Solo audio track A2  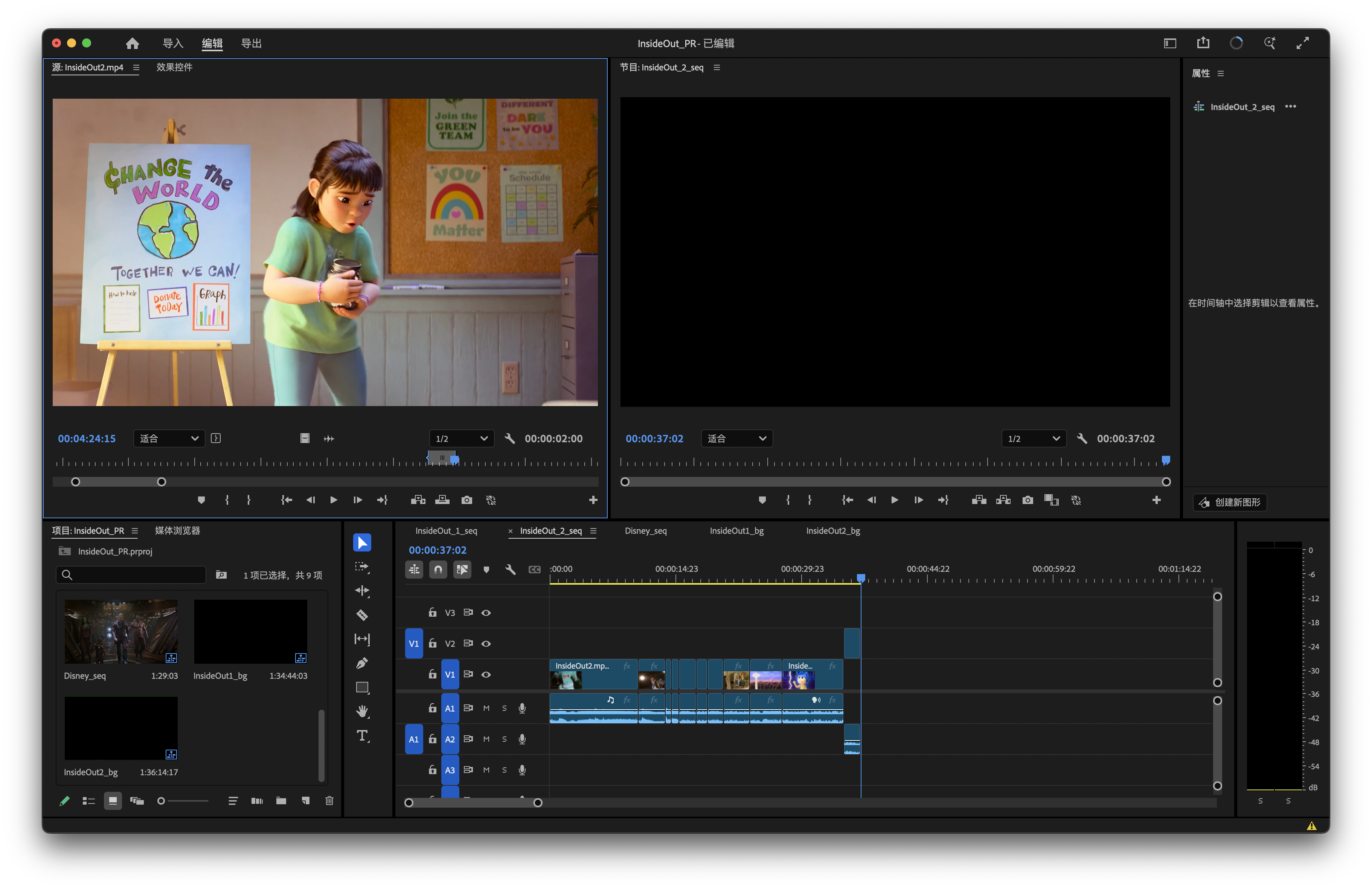point(505,739)
